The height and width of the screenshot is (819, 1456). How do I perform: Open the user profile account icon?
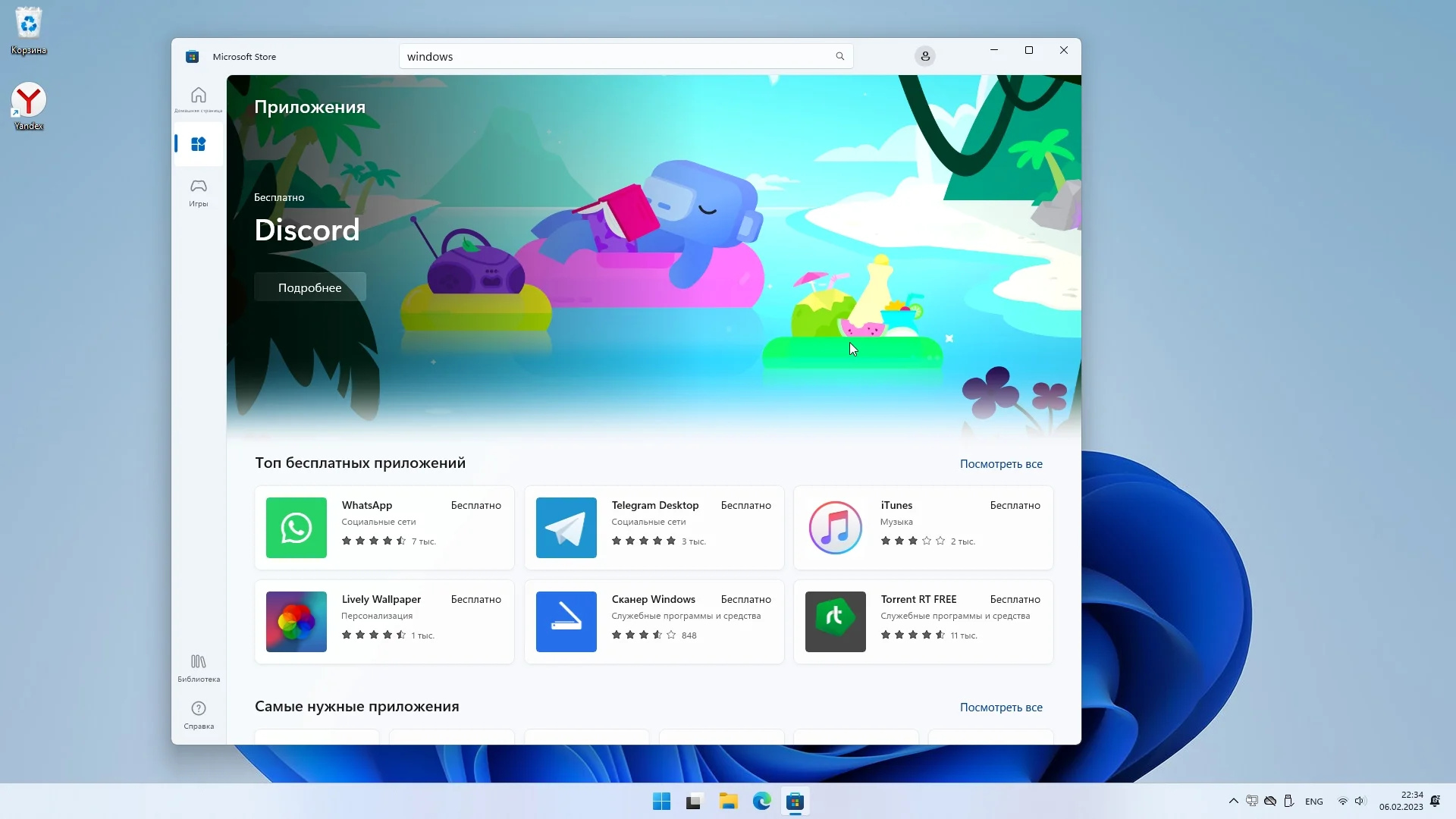(924, 56)
